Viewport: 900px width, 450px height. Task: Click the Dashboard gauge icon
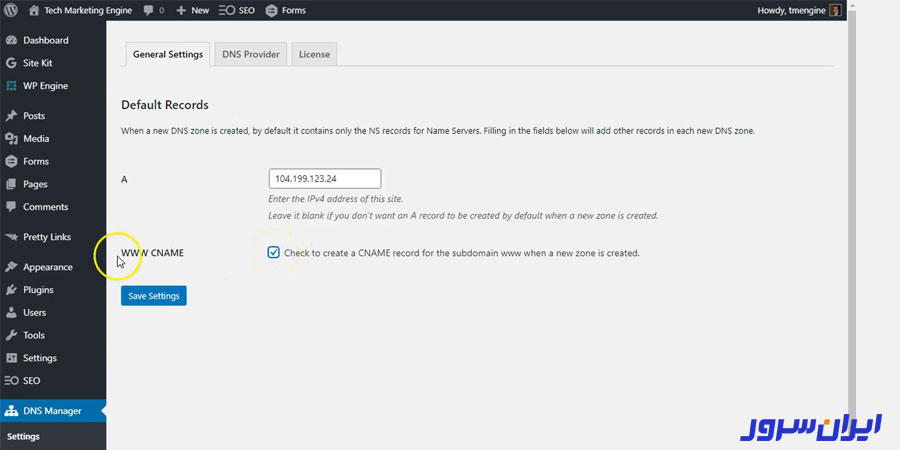click(x=11, y=40)
